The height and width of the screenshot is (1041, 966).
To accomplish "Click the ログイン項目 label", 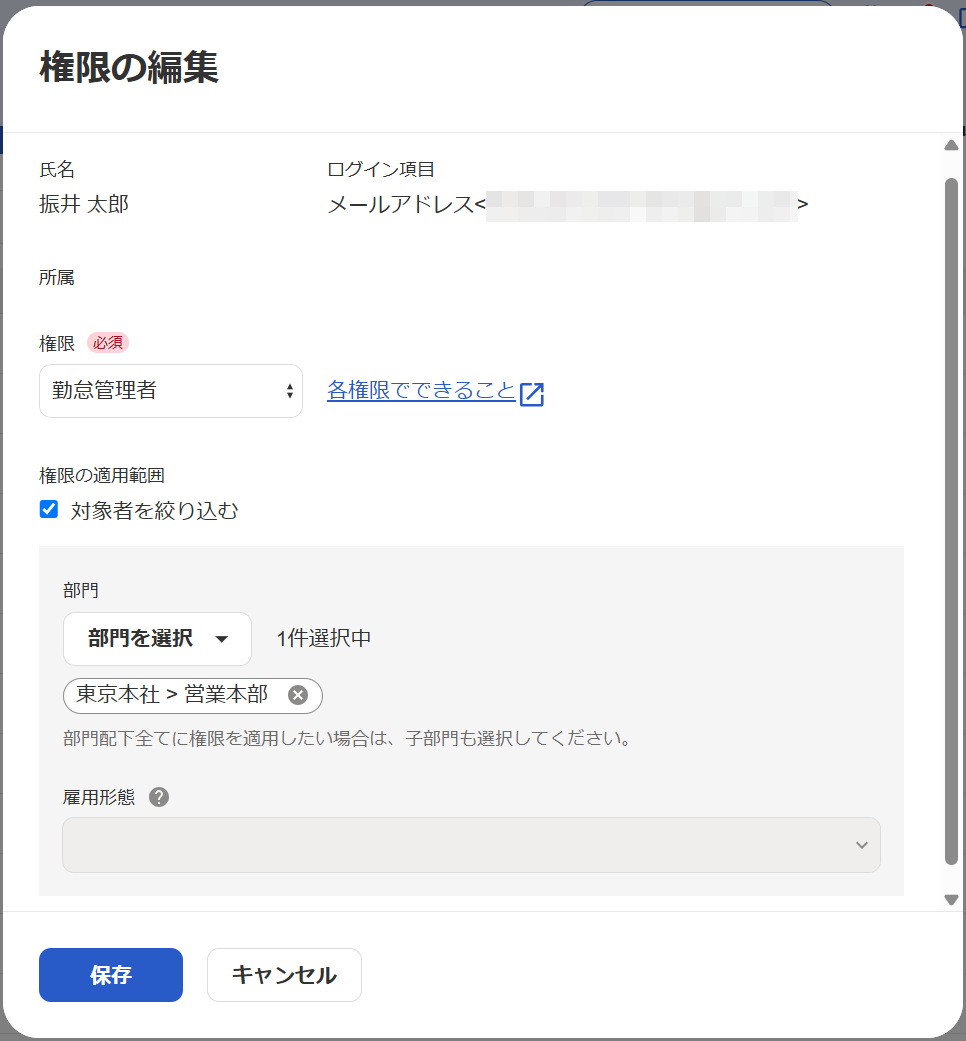I will click(x=381, y=169).
